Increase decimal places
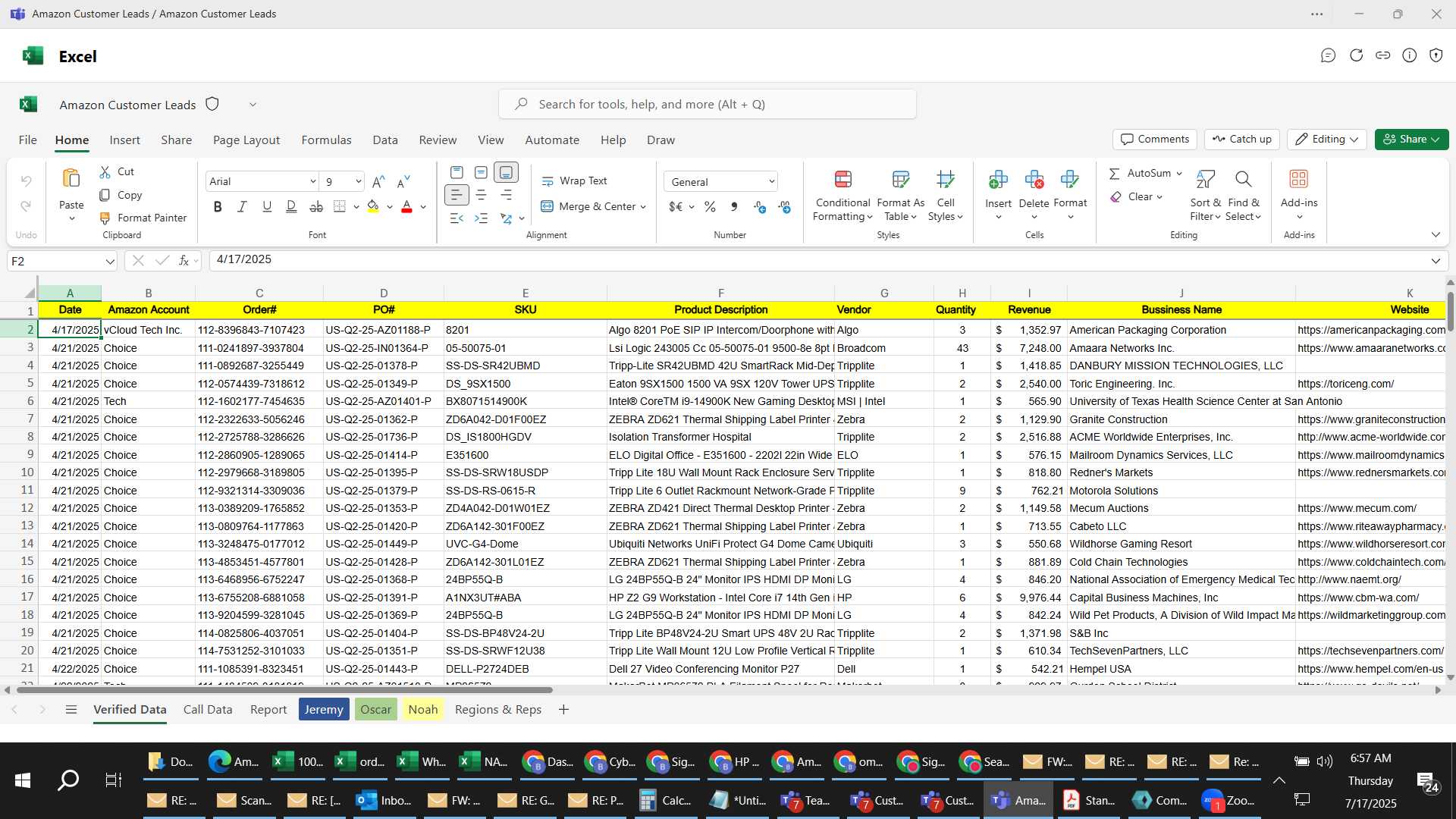Viewport: 1456px width, 819px height. (760, 207)
